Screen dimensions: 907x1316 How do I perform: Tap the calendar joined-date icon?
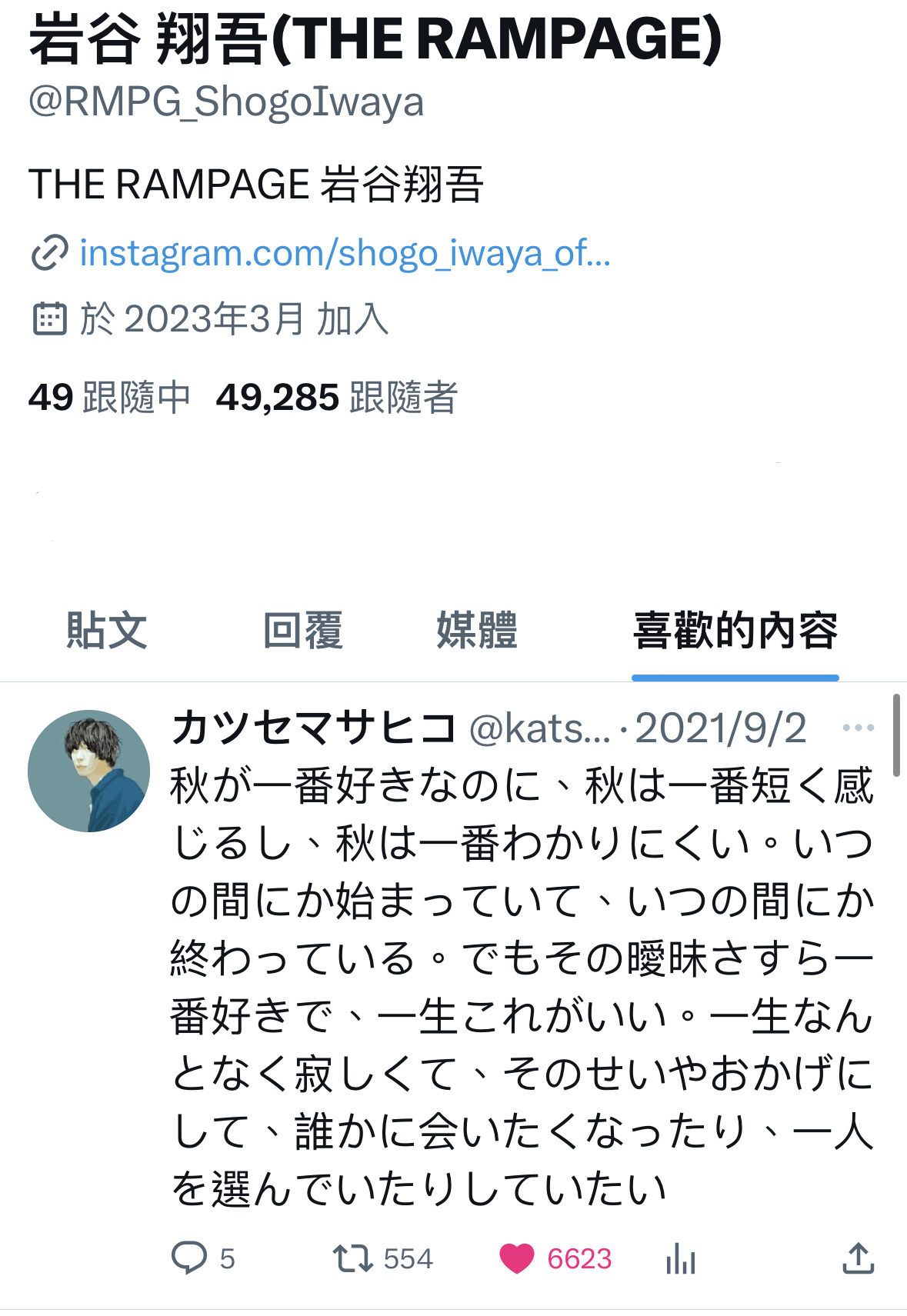(50, 318)
